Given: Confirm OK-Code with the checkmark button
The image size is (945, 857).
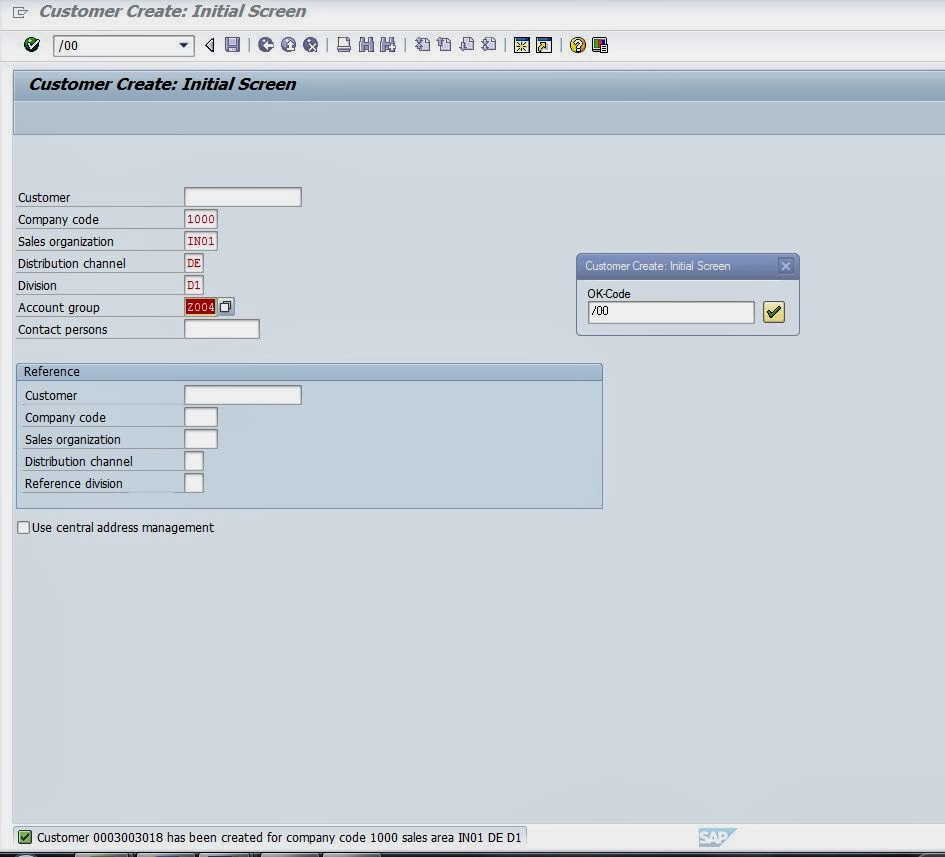Looking at the screenshot, I should 773,312.
